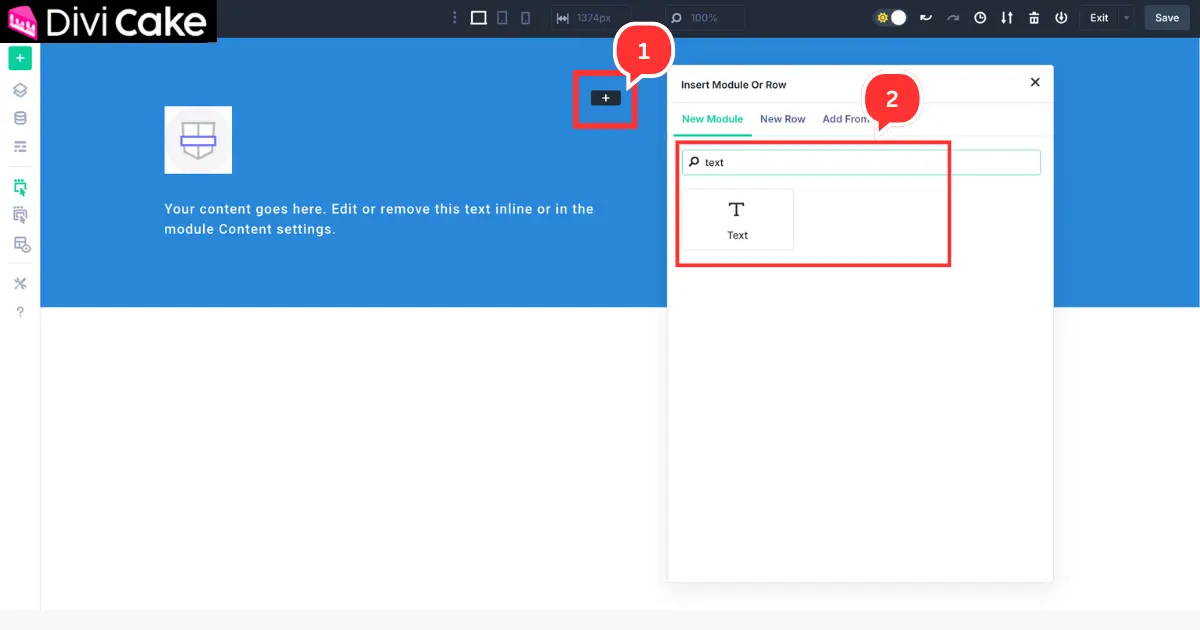Click the trash clear layout icon
The height and width of the screenshot is (630, 1200).
tap(1034, 18)
